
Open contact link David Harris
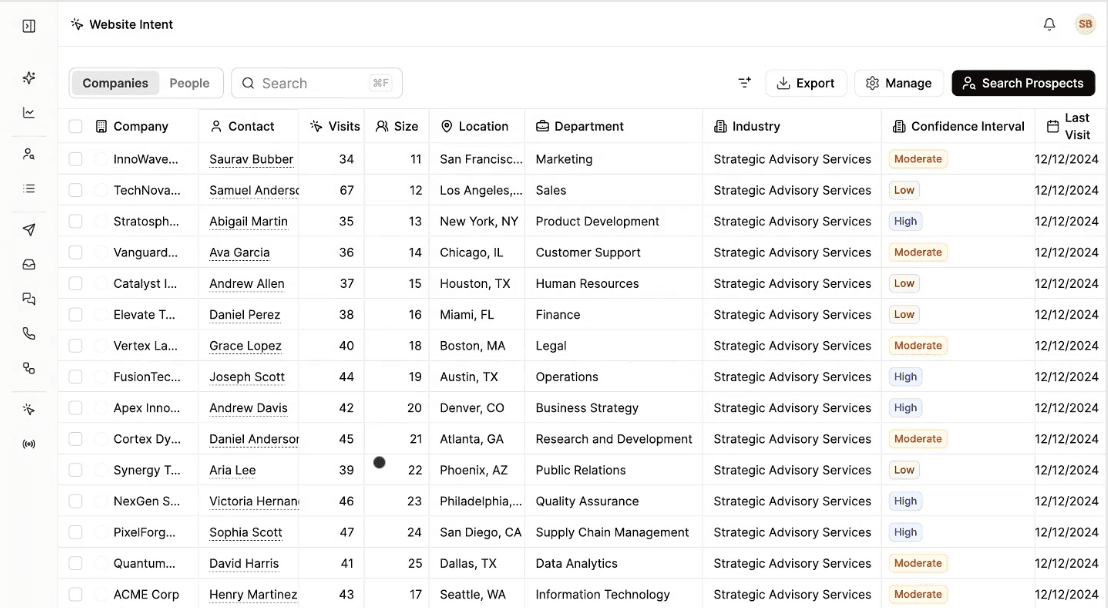tap(244, 563)
